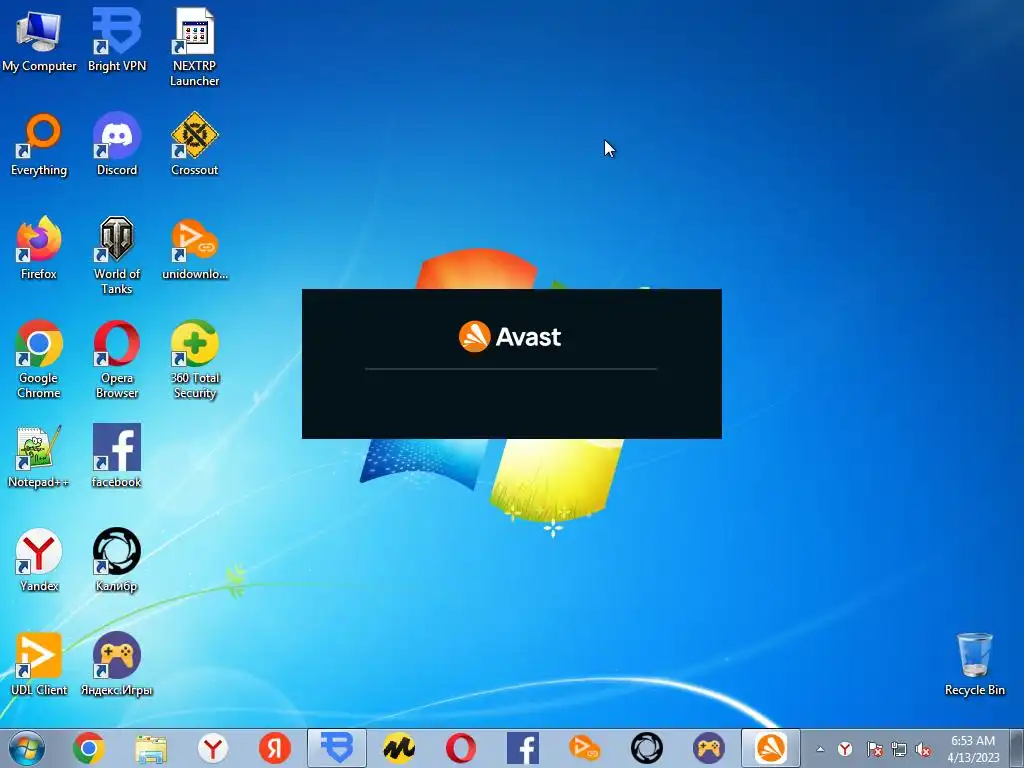Open Firefox desktop shortcut
Viewport: 1024px width, 768px height.
point(39,249)
